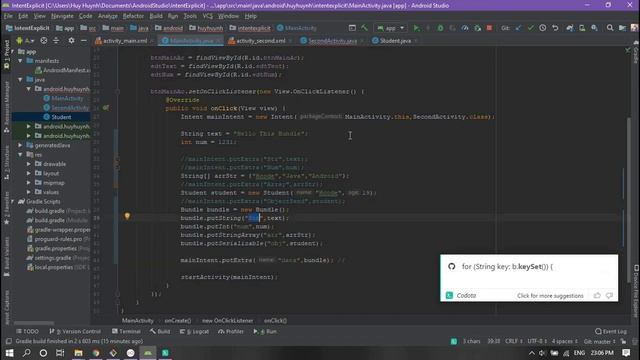The width and height of the screenshot is (640, 360).
Task: Open Windows Start menu
Action: pos(9,353)
